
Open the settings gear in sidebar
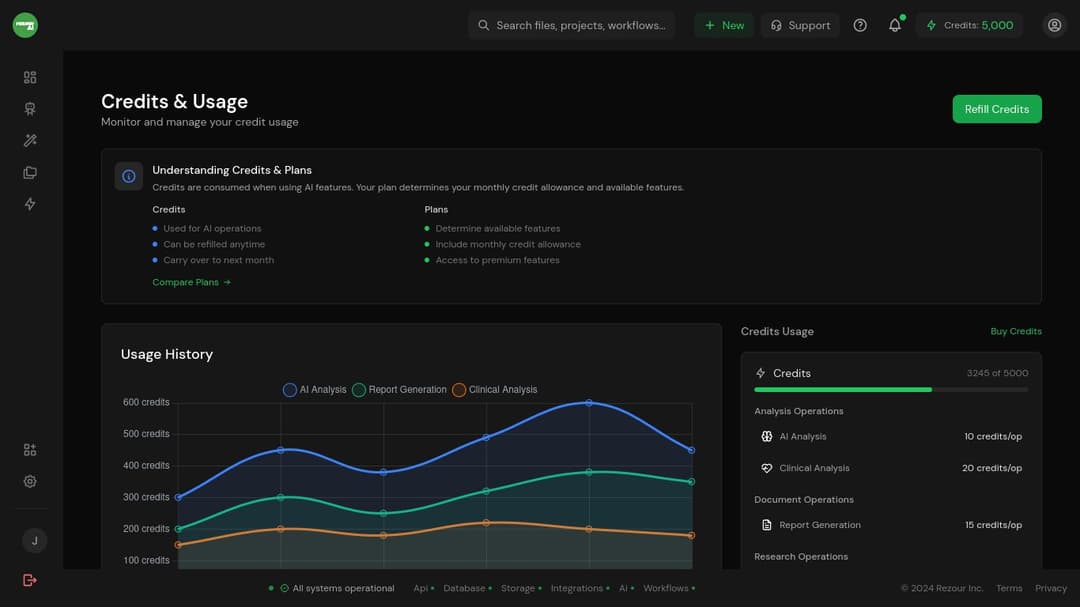(30, 481)
